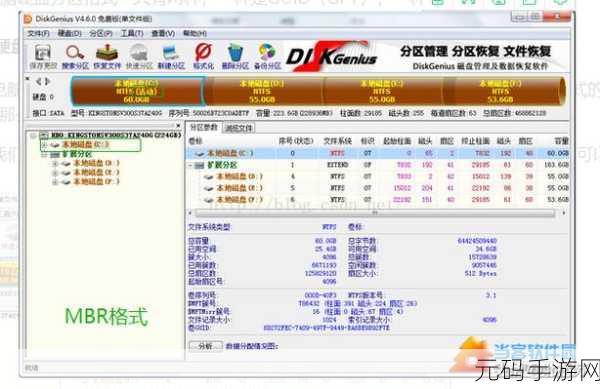This screenshot has height=389, width=600.
Task: Select the 本地磁盘(D:) row in partition table
Action: [378, 177]
